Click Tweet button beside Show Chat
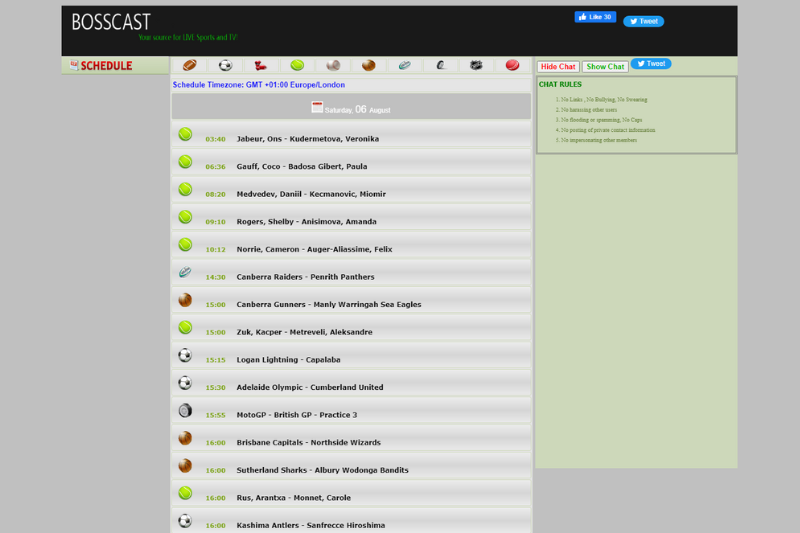 click(x=651, y=64)
